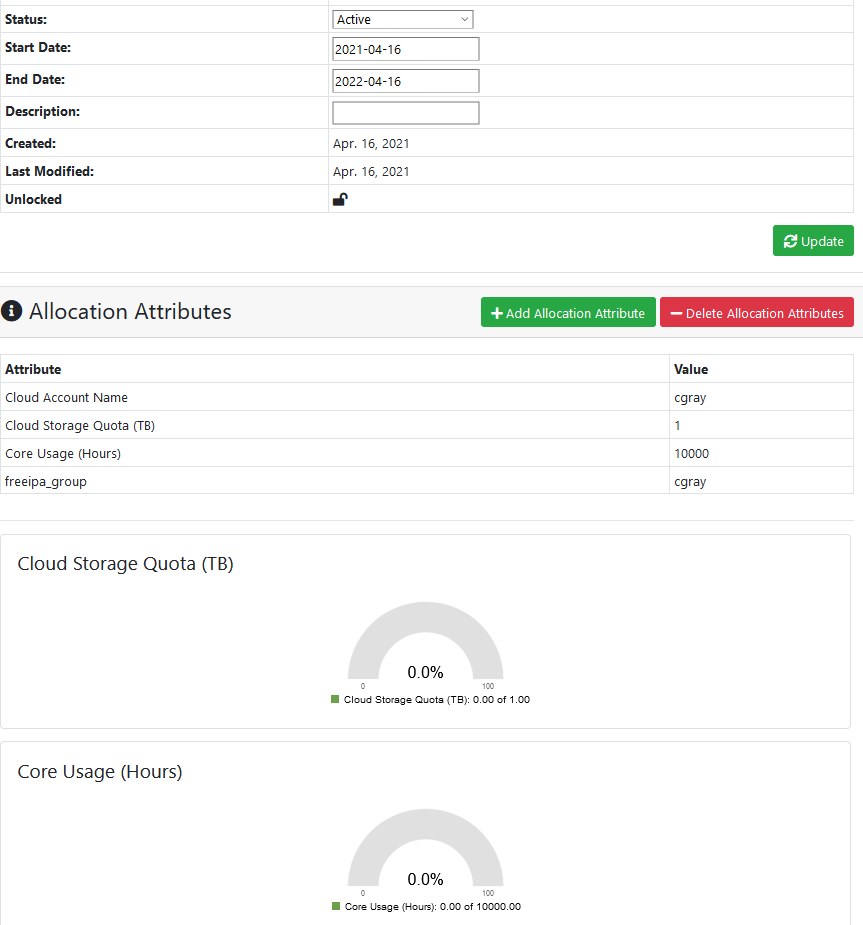Click Delete Allocation Attributes button

(x=757, y=312)
